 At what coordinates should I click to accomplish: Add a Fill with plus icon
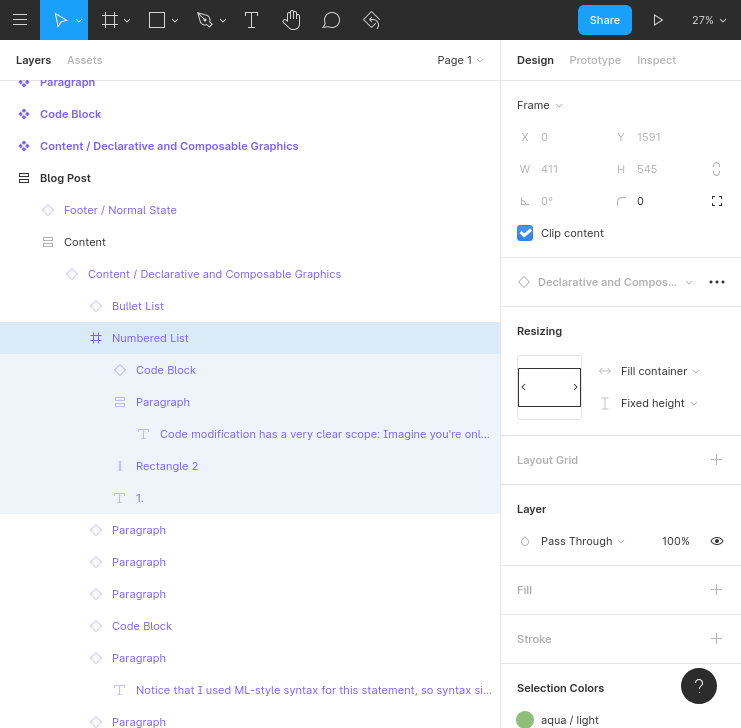(716, 589)
